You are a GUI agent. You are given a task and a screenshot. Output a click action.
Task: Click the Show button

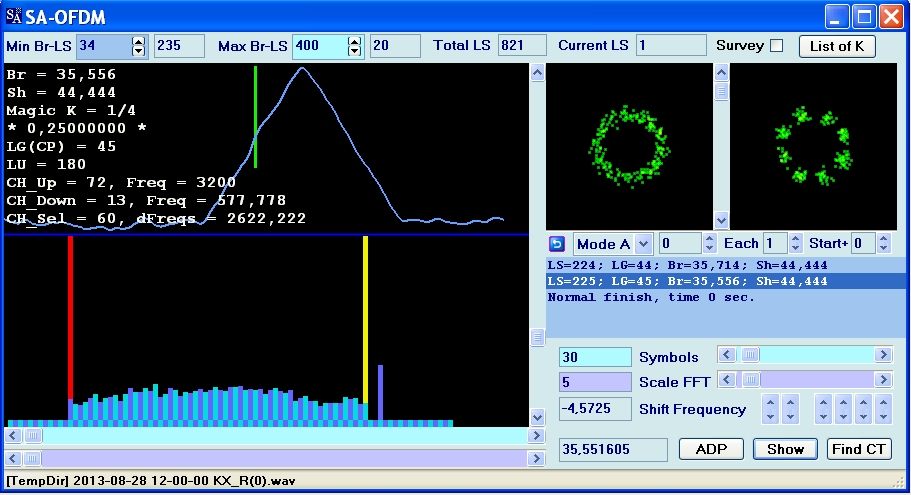tap(786, 449)
